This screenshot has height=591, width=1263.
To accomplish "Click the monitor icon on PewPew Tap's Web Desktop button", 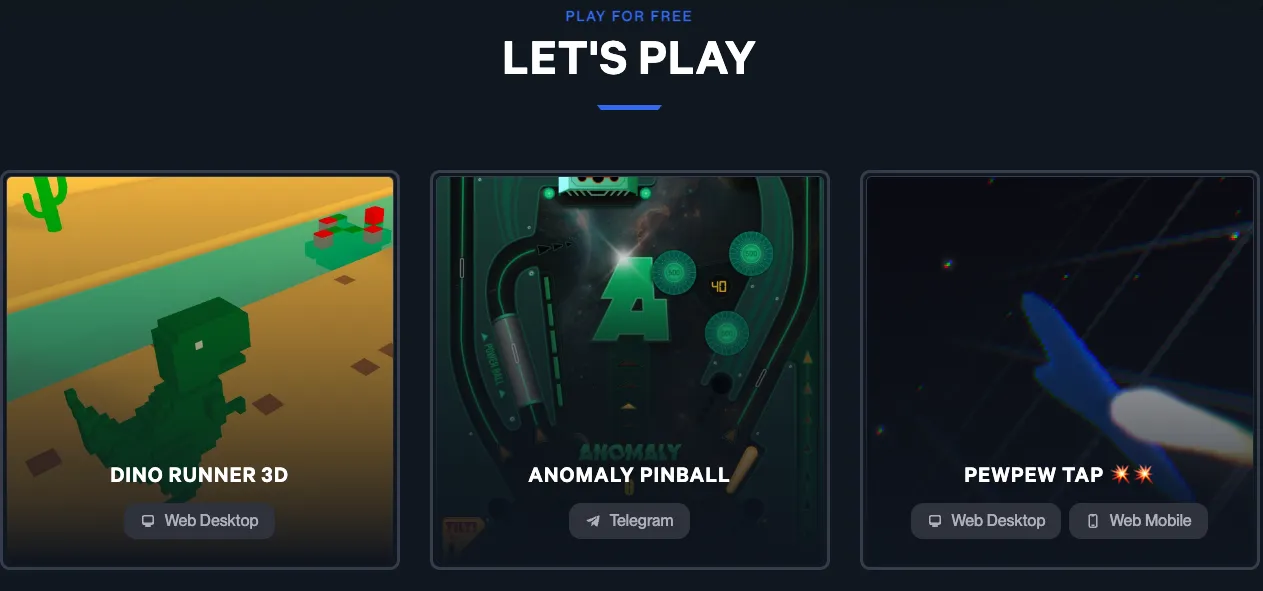I will [935, 521].
